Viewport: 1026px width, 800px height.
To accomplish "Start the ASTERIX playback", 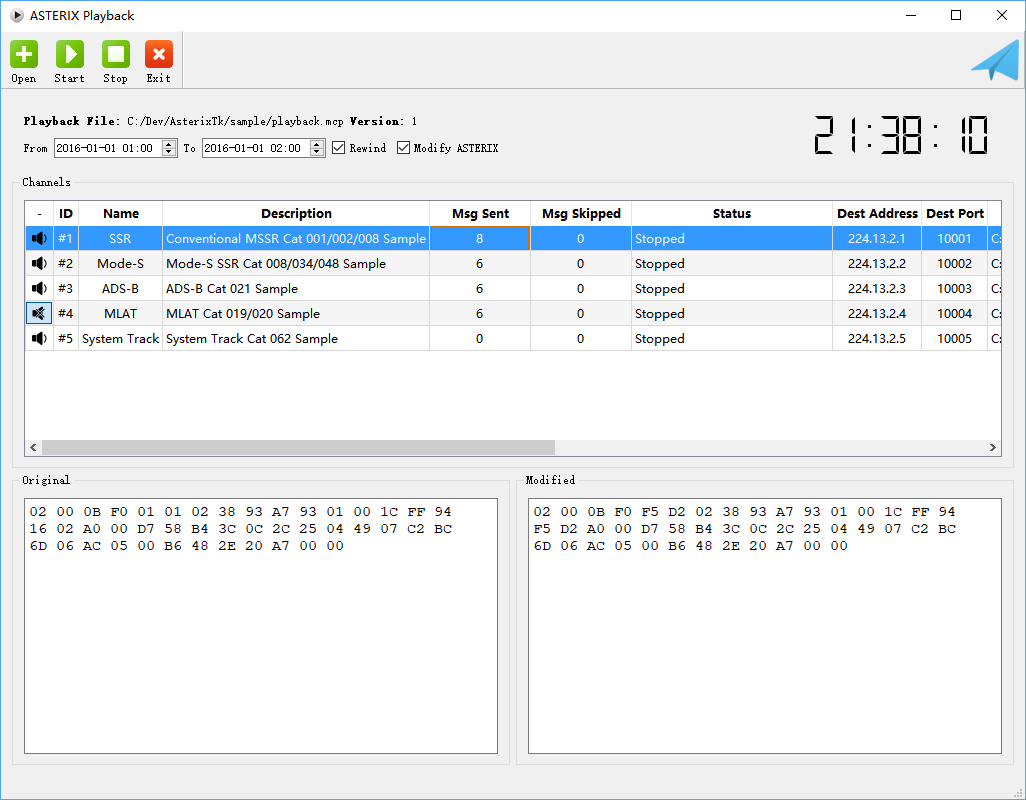I will [69, 61].
